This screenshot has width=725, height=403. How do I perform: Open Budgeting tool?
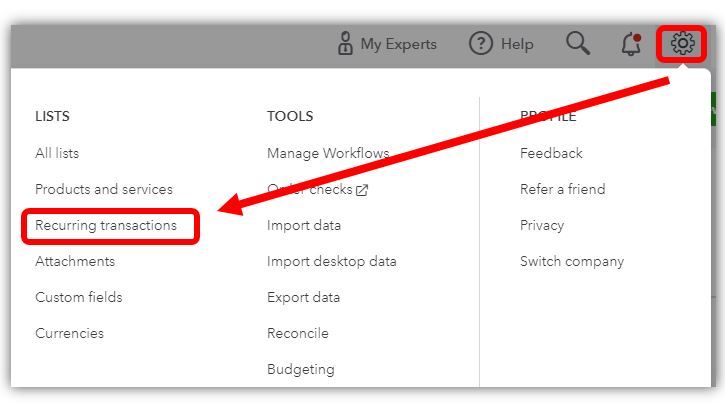301,369
